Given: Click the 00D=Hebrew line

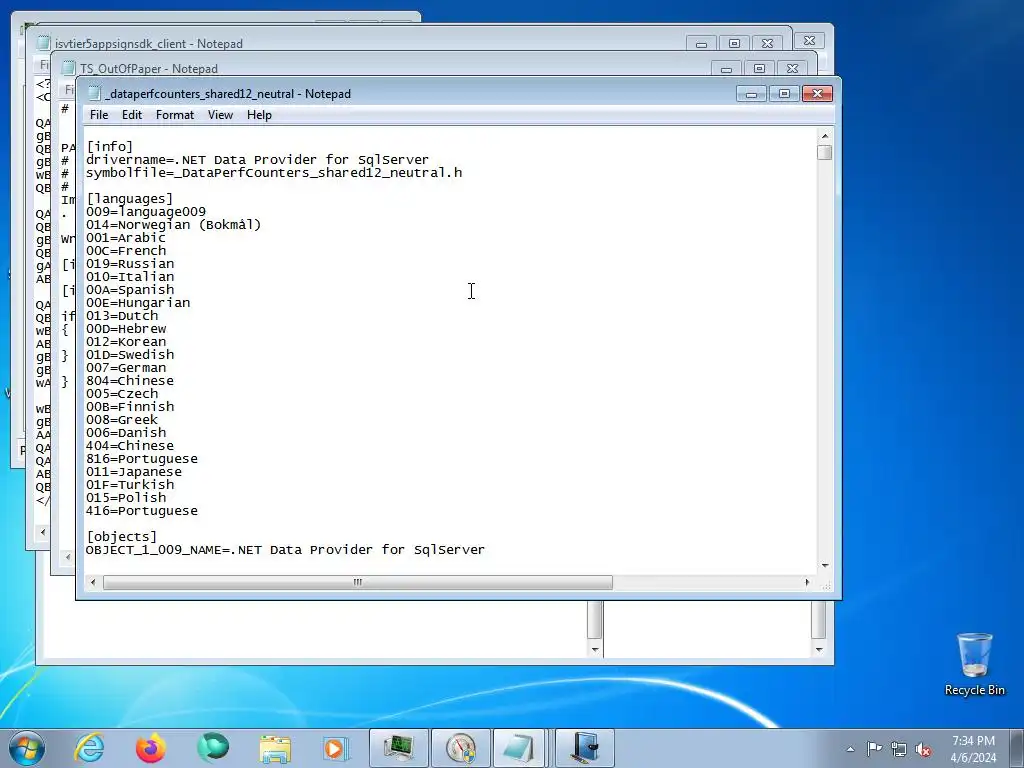Looking at the screenshot, I should point(126,328).
